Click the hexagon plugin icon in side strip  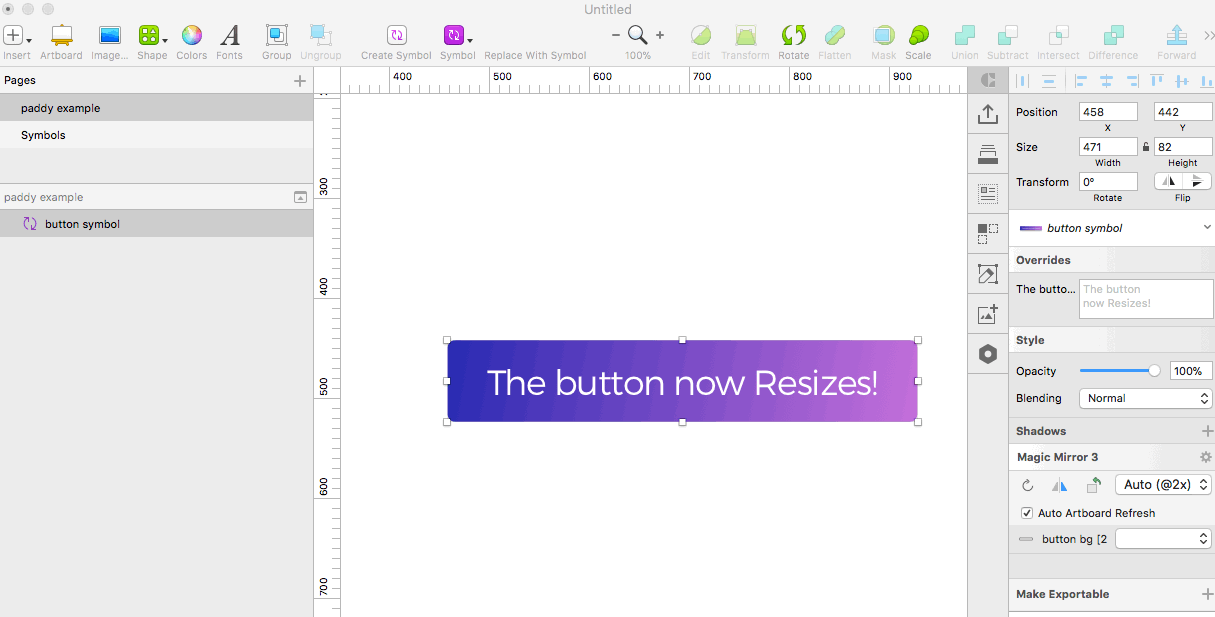(988, 354)
